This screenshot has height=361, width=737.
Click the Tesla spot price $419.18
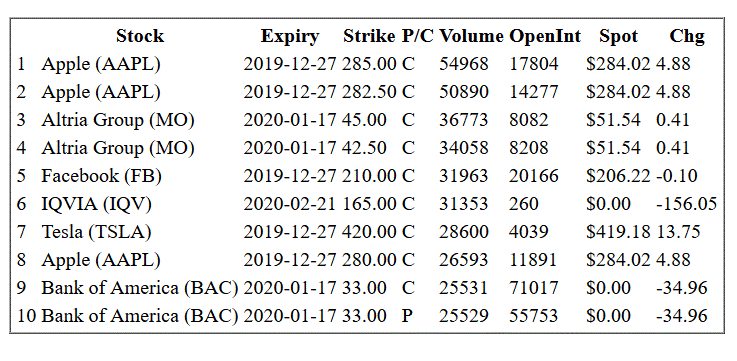pyautogui.click(x=619, y=232)
